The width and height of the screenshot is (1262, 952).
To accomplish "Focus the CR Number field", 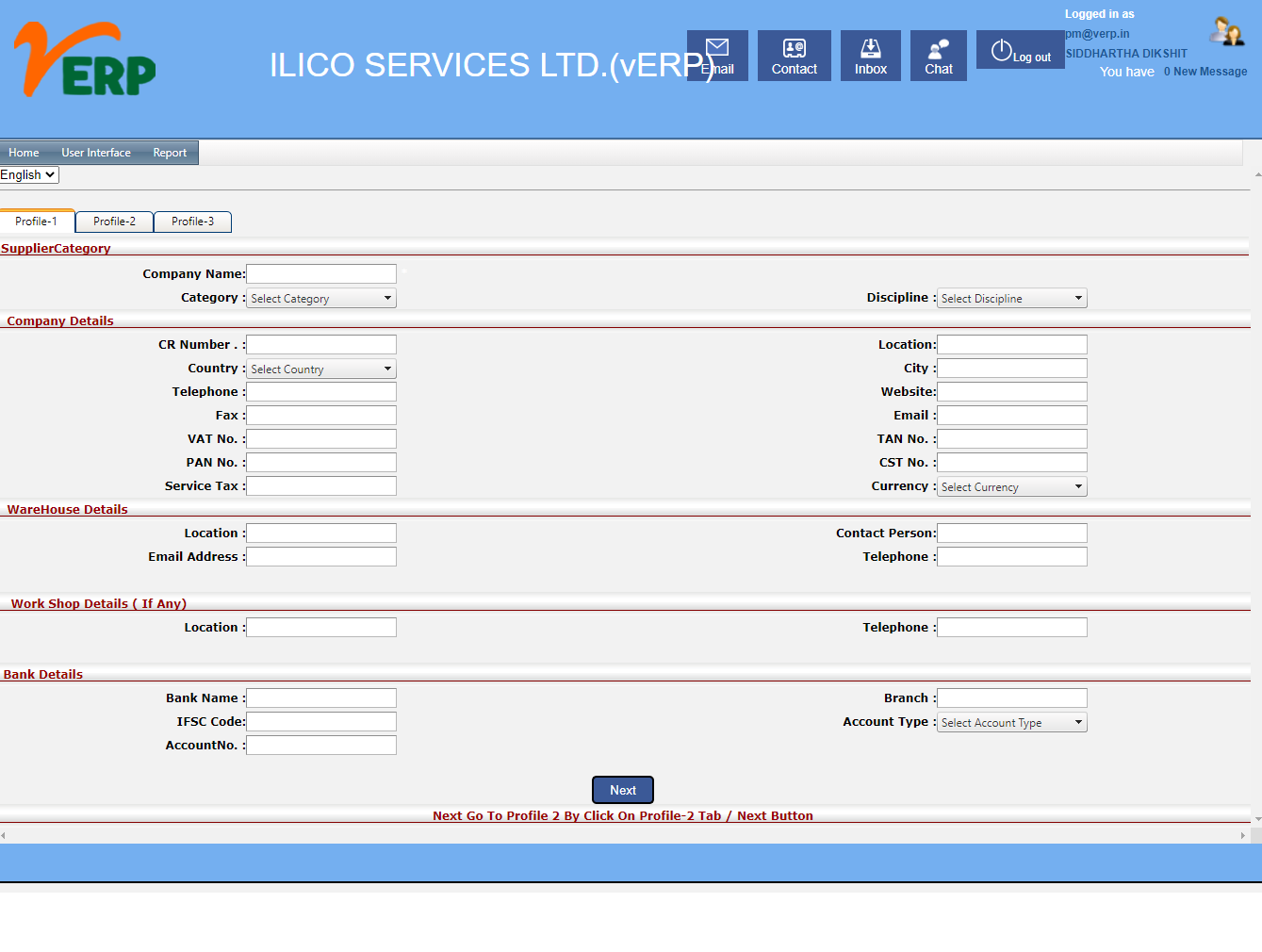I will pos(321,345).
